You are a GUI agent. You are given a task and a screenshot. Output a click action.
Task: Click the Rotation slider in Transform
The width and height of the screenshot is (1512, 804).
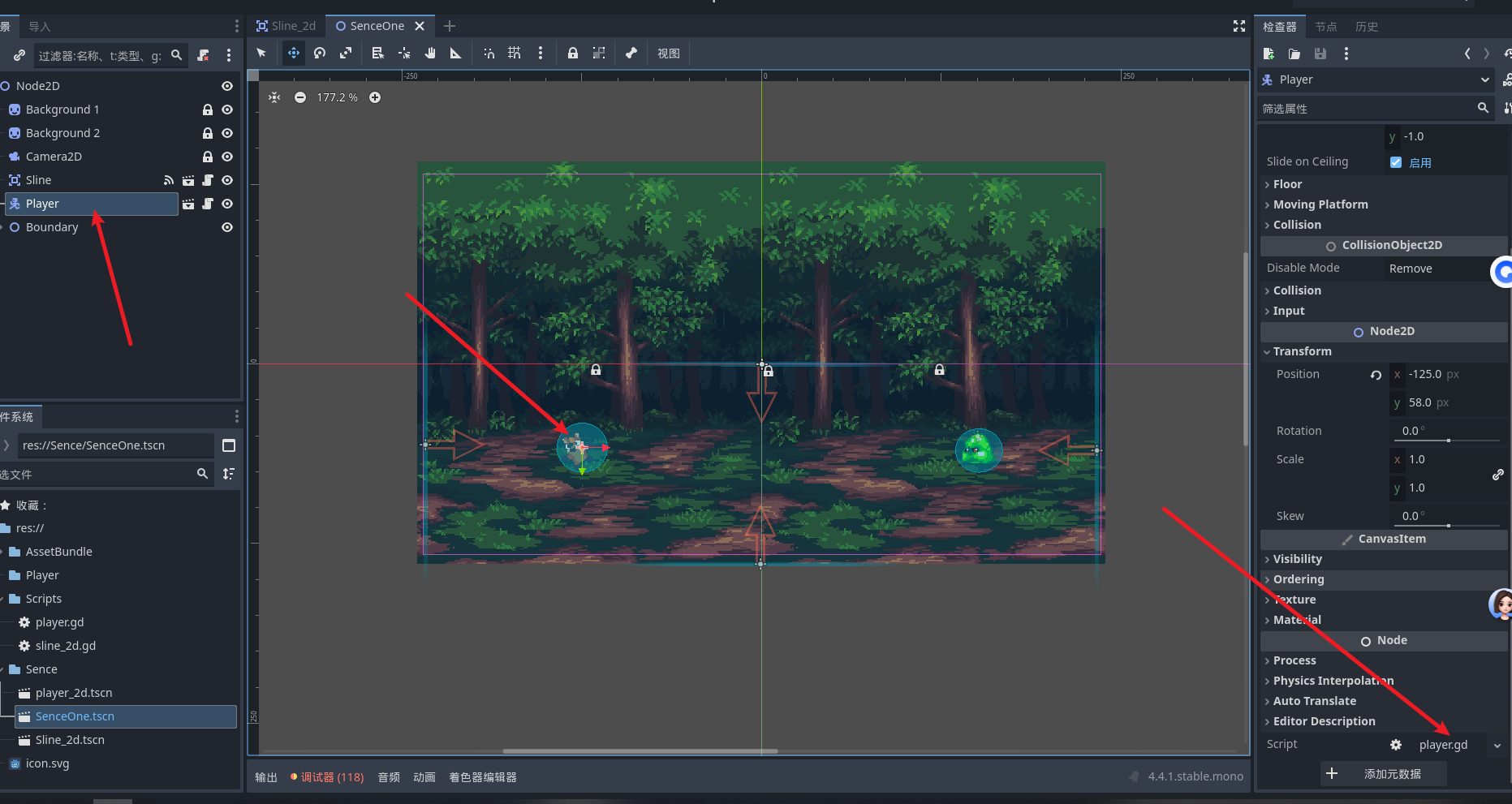click(1450, 440)
